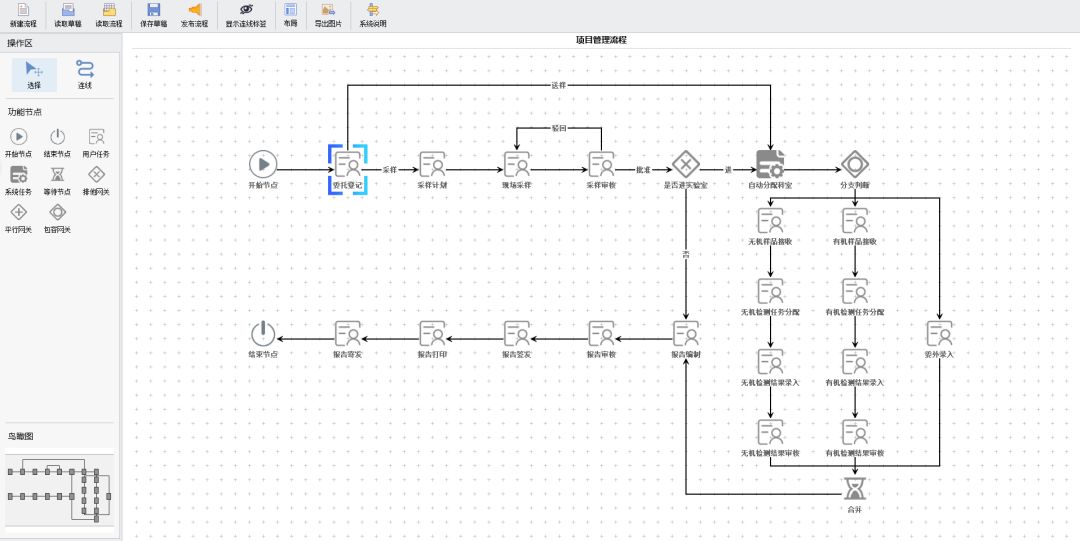
Task: Select the 自动分配科室 node on canvas
Action: (x=770, y=165)
